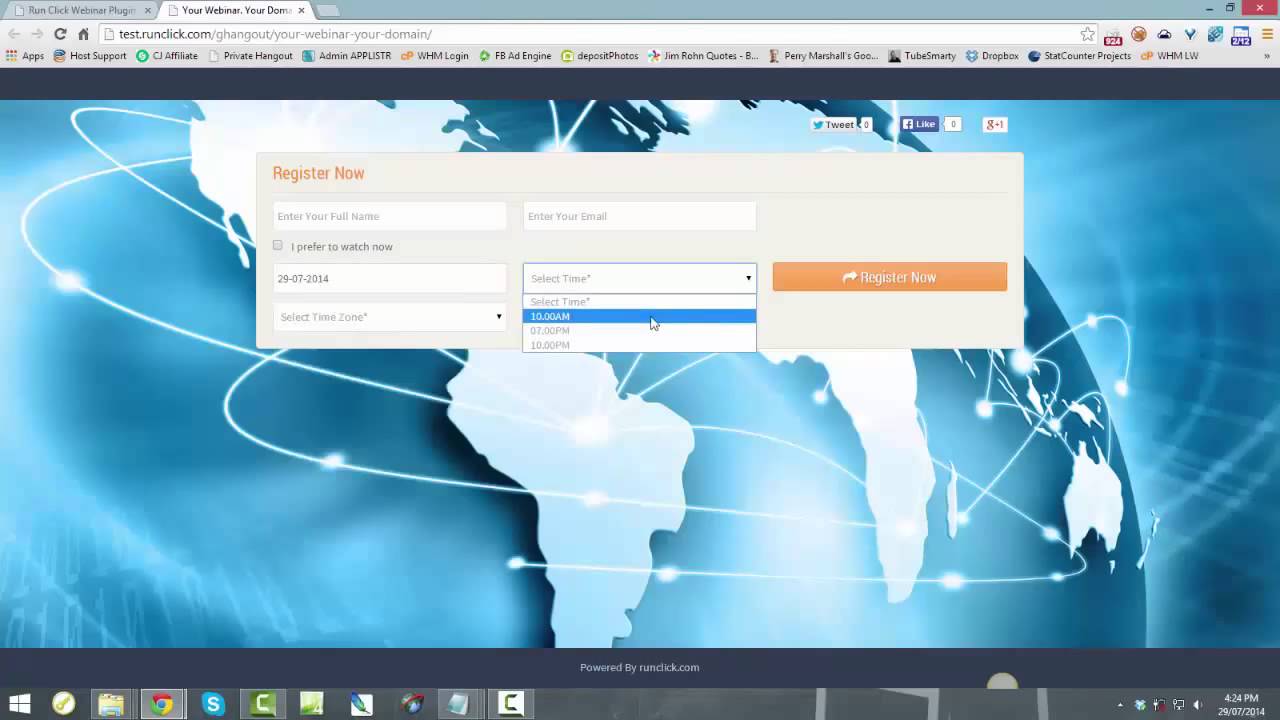Open the Private Hangout bookmark
The height and width of the screenshot is (720, 1280).
coord(250,56)
